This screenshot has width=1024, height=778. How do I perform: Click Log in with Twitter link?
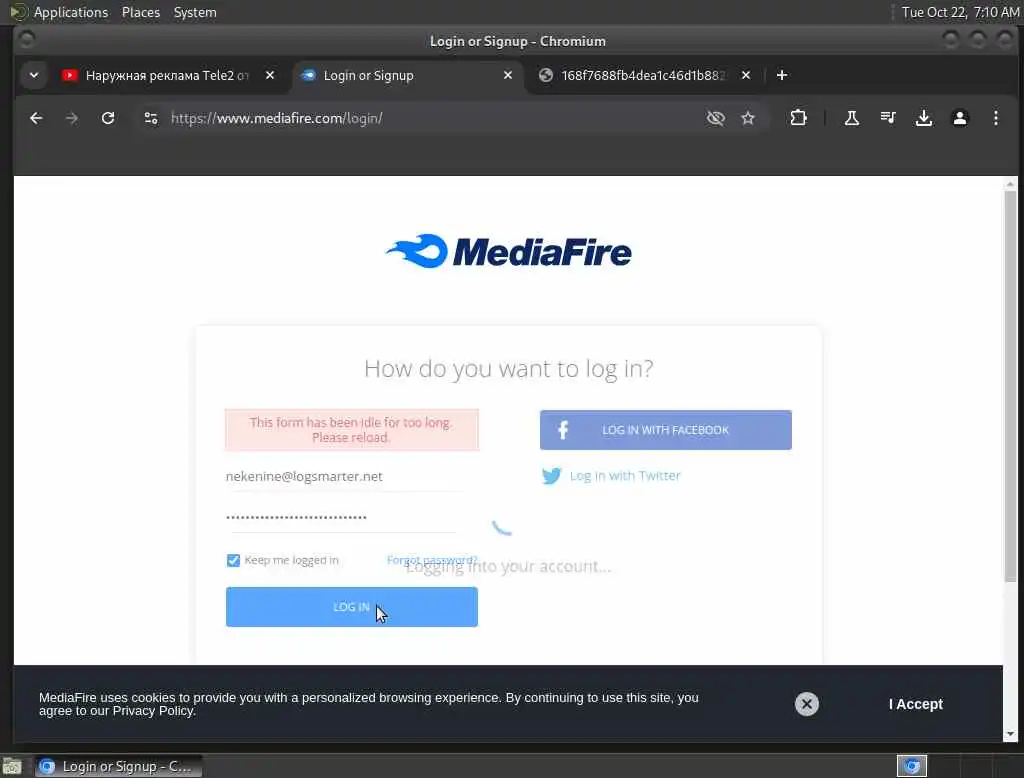[x=625, y=476]
